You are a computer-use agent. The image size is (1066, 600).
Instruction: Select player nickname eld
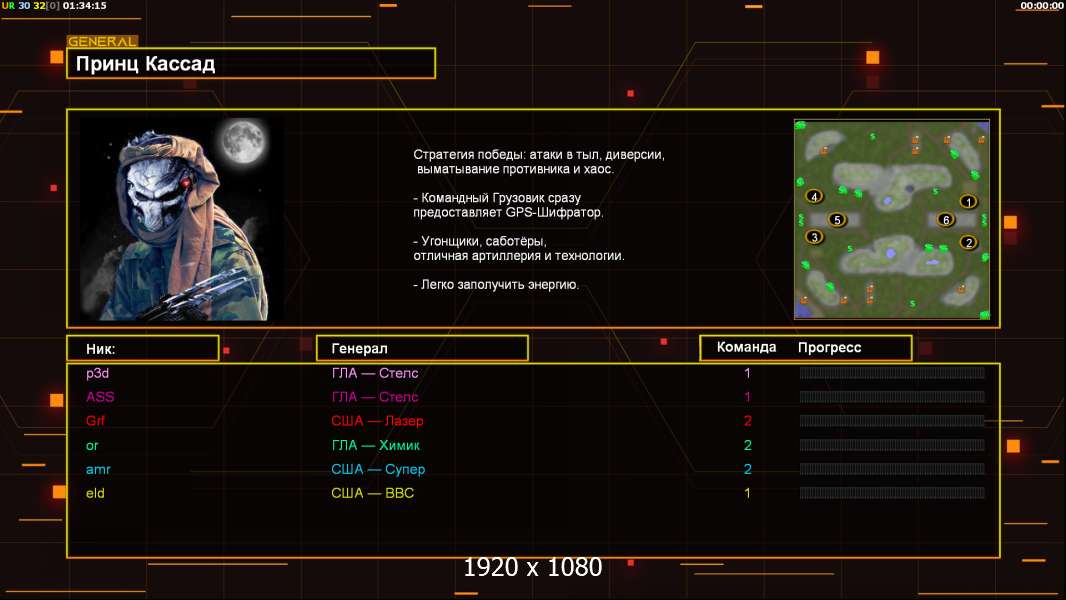95,493
